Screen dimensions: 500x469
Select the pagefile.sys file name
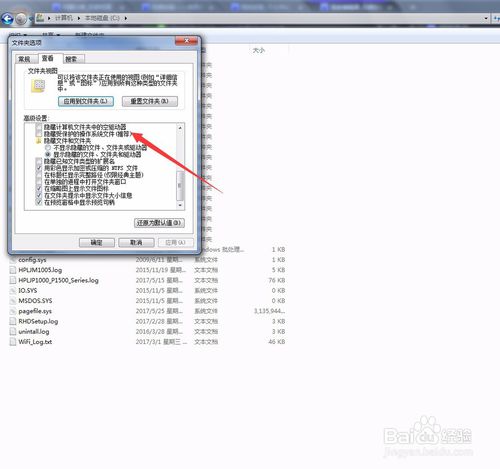click(x=35, y=311)
